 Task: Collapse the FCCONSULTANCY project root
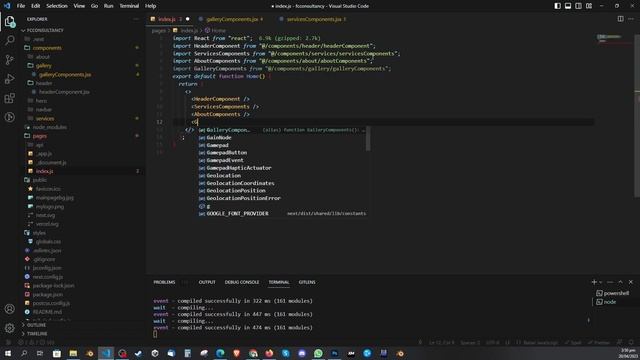pos(45,30)
